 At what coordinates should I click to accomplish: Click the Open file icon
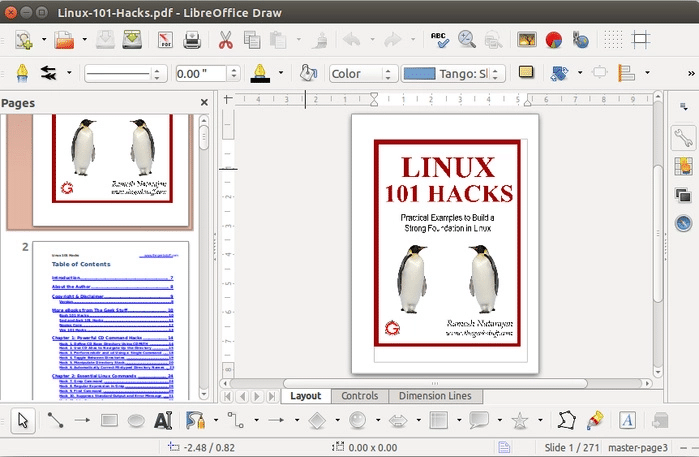click(x=64, y=40)
